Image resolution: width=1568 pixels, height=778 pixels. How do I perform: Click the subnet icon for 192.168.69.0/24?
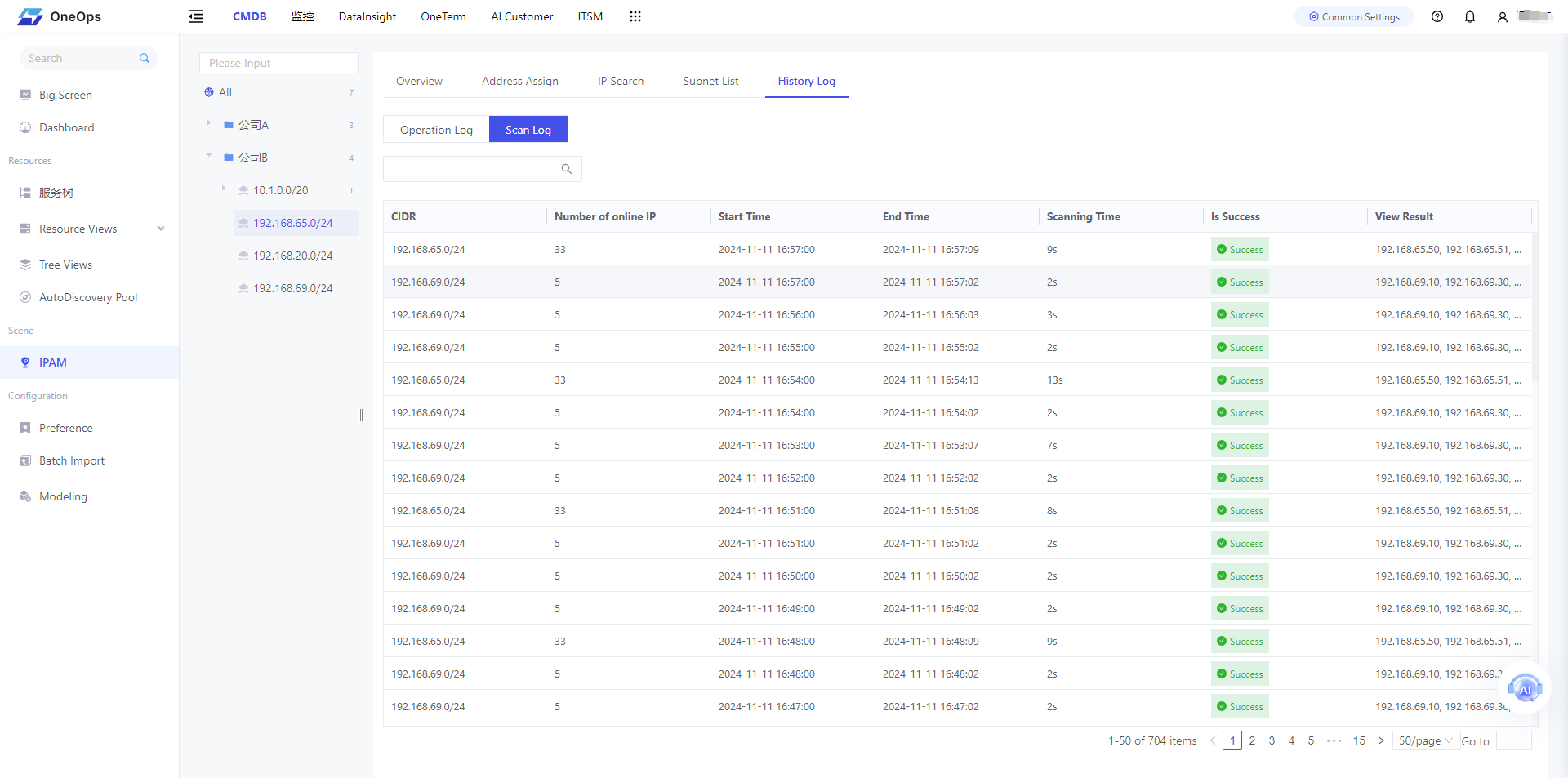coord(243,288)
